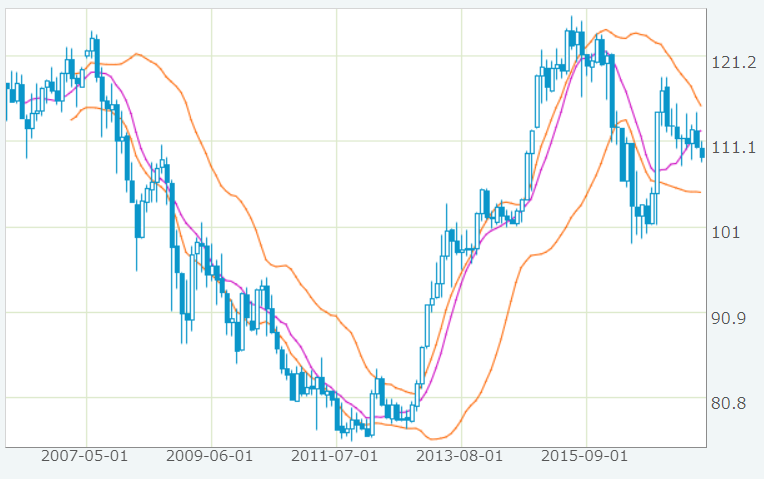Select the 80.8 price axis label
The height and width of the screenshot is (479, 764).
[728, 403]
